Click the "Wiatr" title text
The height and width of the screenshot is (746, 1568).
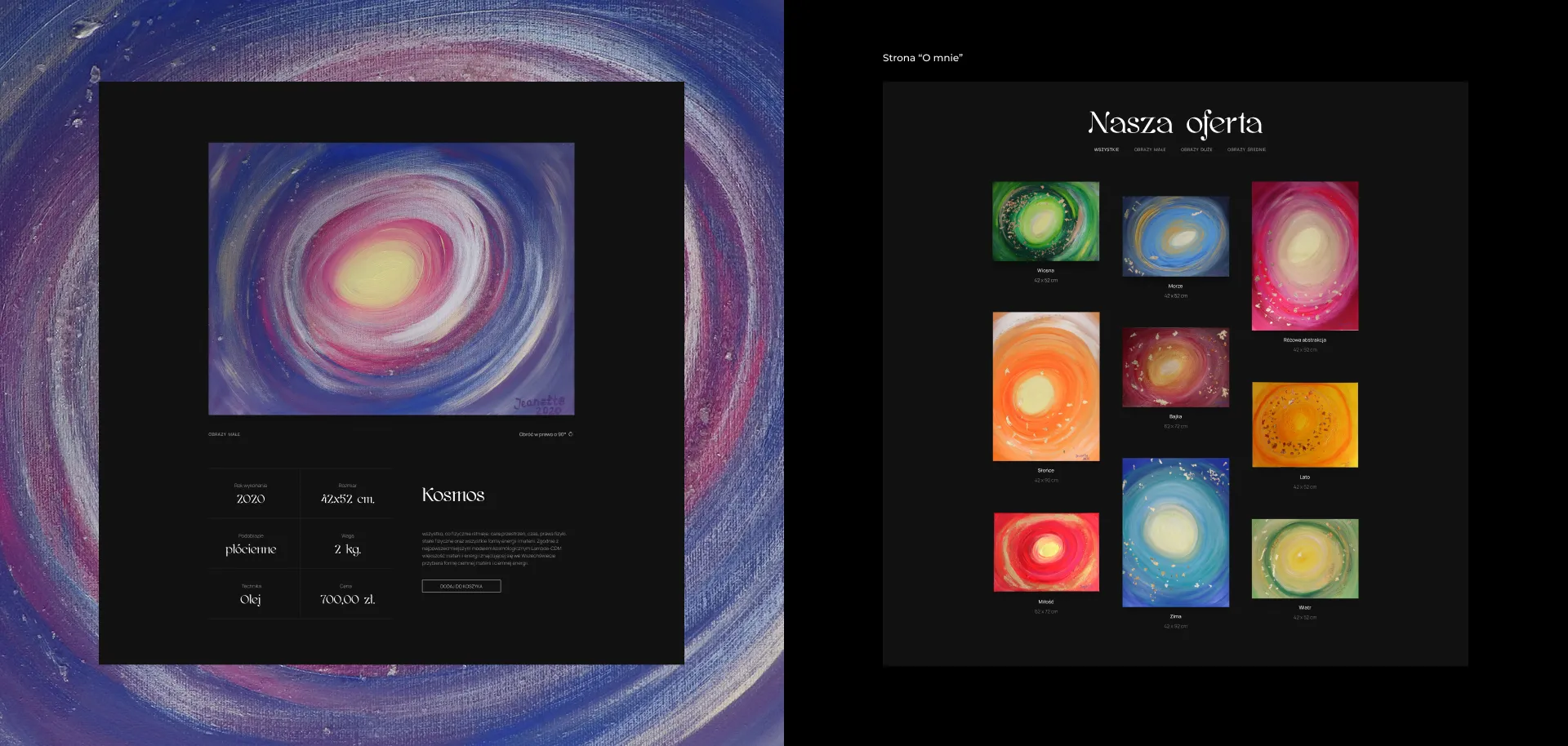click(1305, 608)
